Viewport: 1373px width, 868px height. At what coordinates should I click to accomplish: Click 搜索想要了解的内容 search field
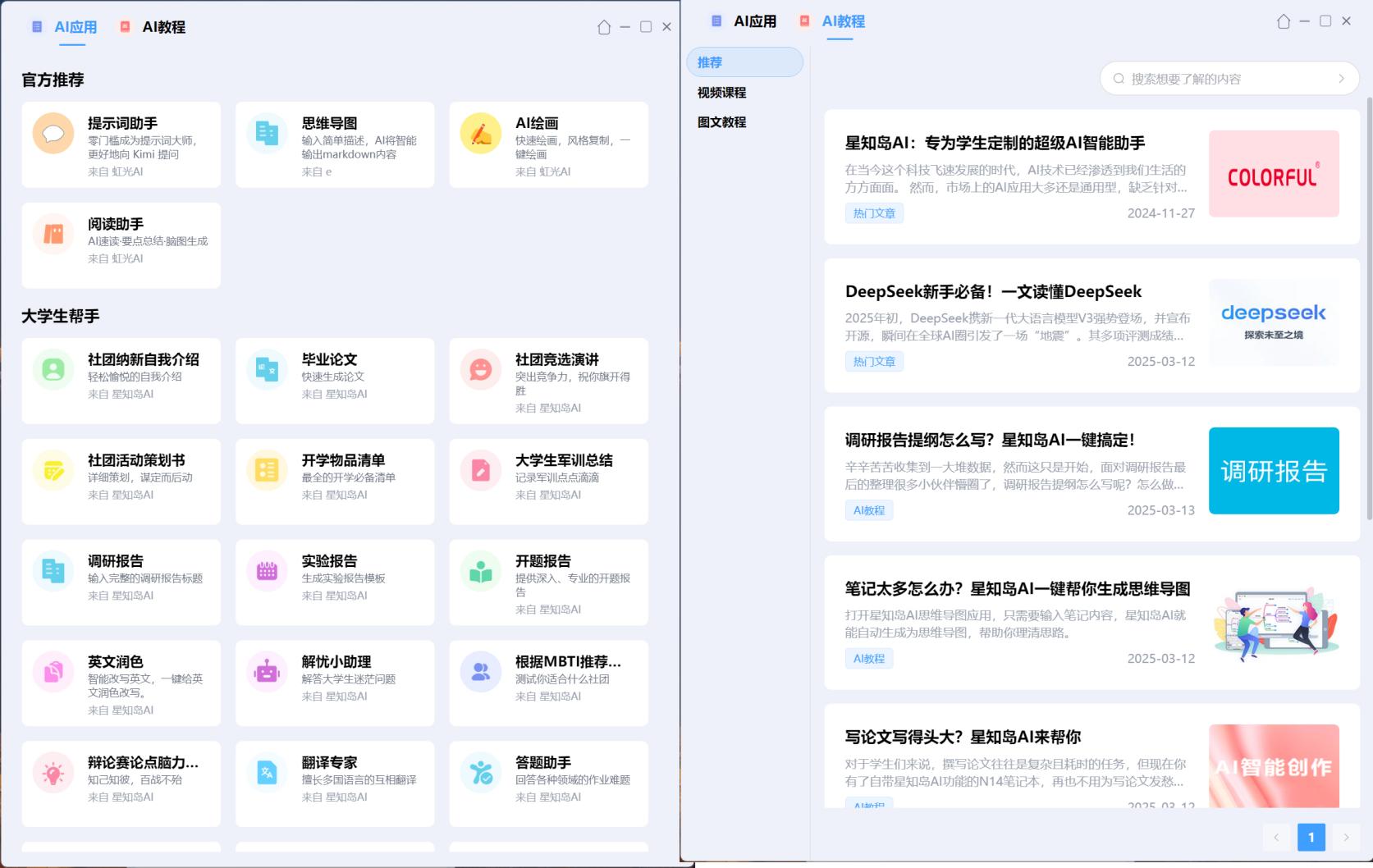coord(1229,79)
